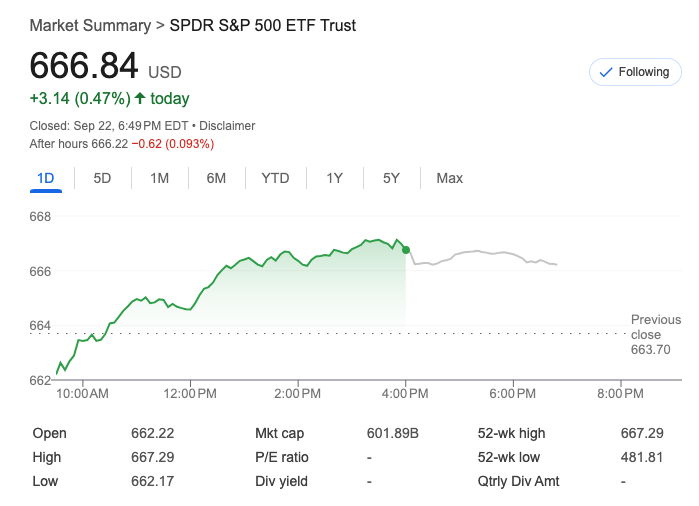
Task: Open the Disclaimer link
Action: (227, 126)
